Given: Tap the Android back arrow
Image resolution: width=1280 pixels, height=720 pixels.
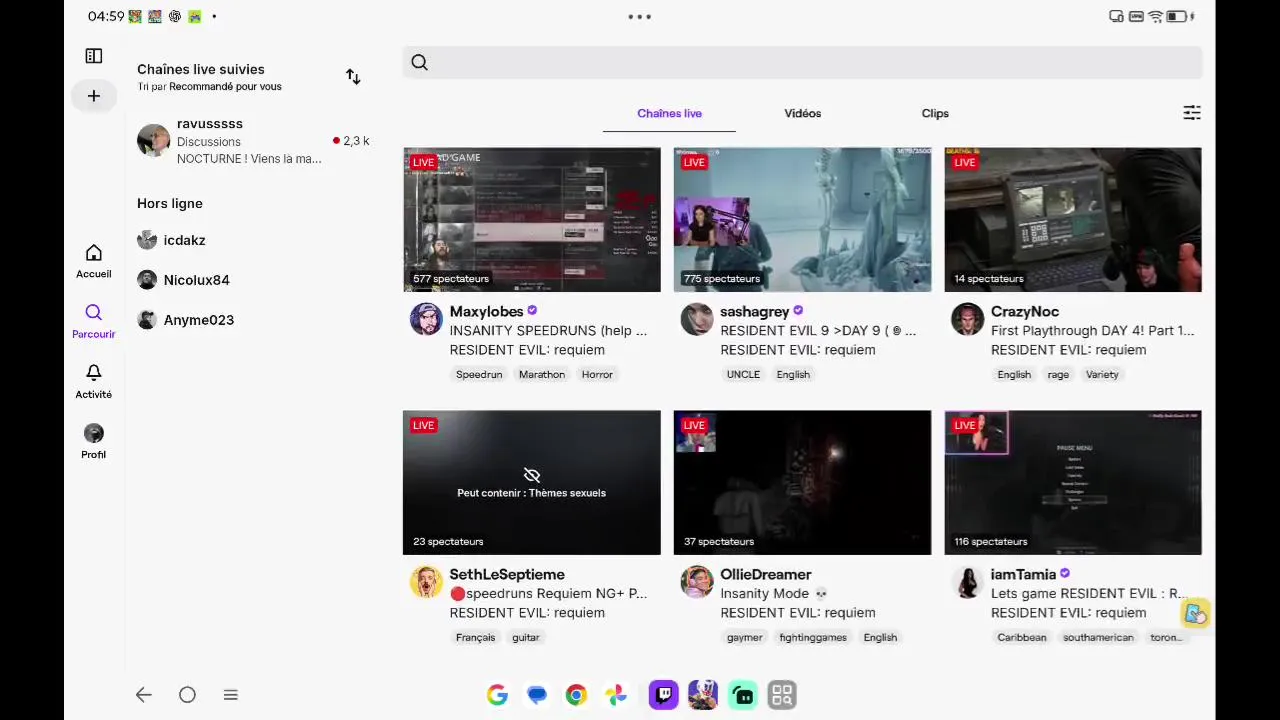Looking at the screenshot, I should coord(144,695).
